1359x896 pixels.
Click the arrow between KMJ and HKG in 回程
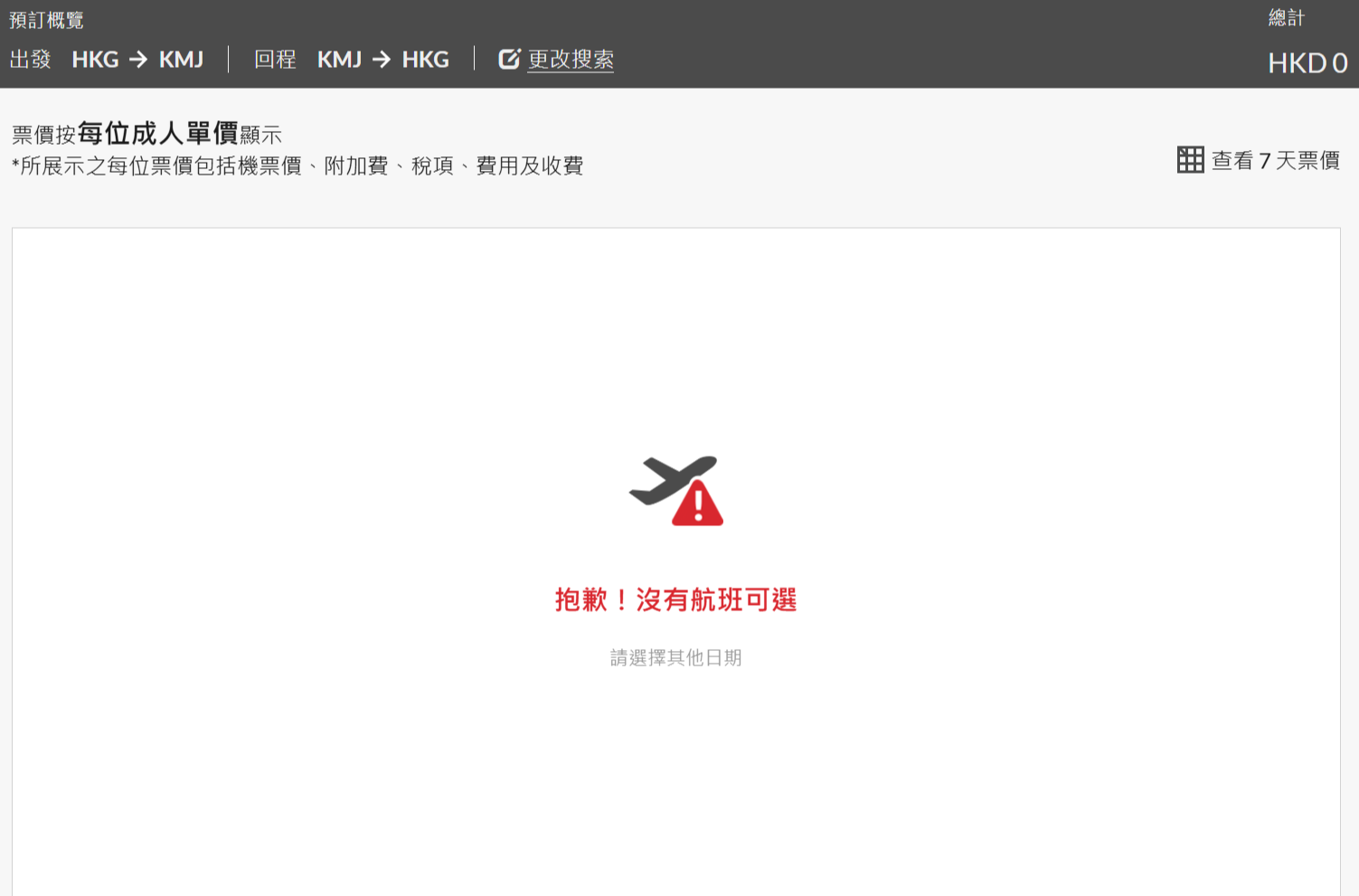(382, 60)
